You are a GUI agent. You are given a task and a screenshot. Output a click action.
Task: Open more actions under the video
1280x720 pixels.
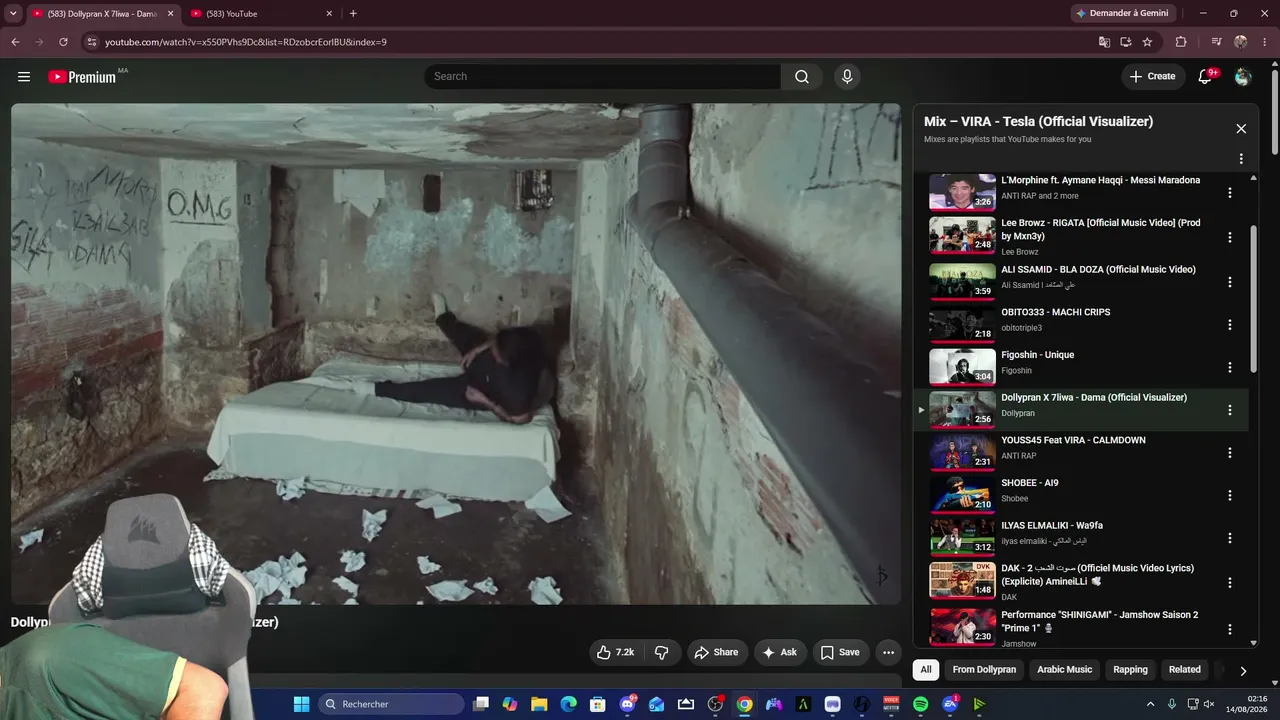point(888,652)
